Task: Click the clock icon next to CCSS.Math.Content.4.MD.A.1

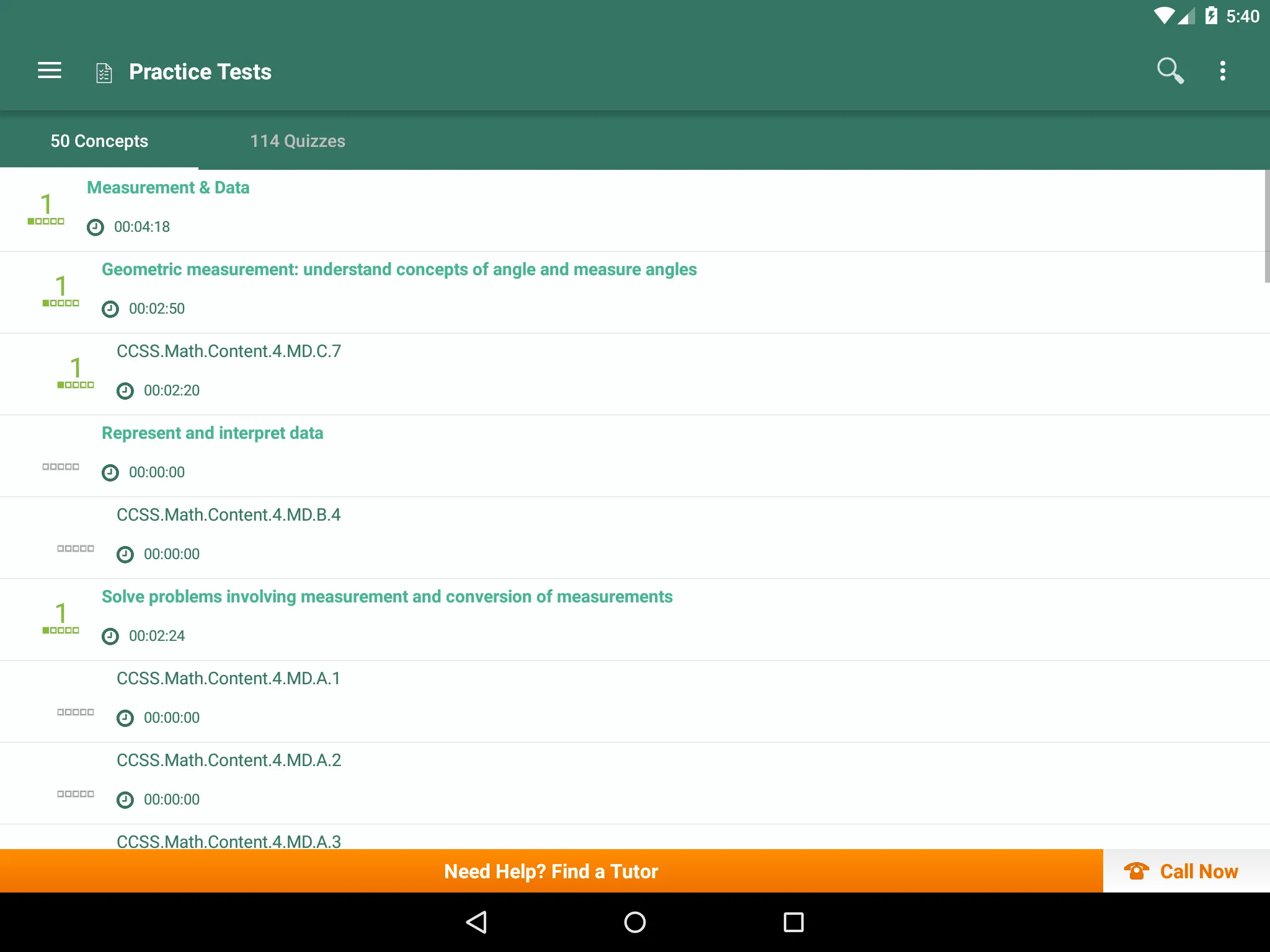Action: click(125, 717)
